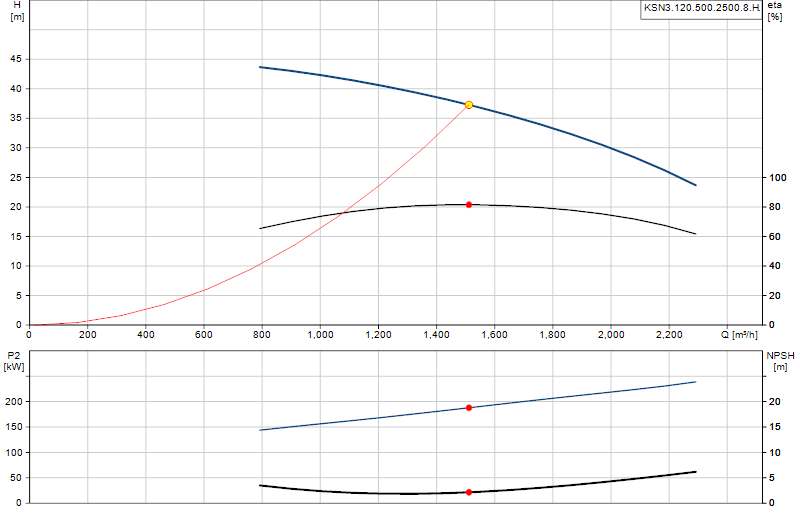This screenshot has height=520, width=800.
Task: Click the 15 tick on the NPSH axis
Action: tap(774, 427)
